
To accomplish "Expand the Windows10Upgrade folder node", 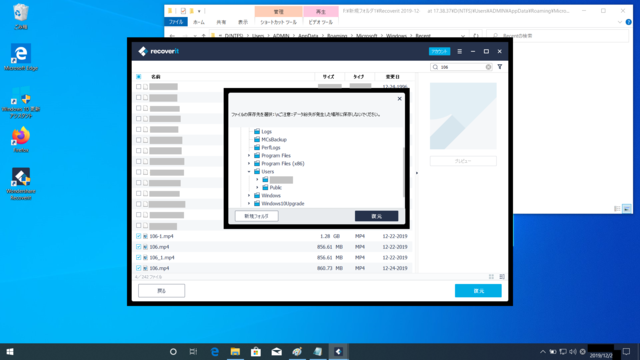I will point(249,204).
